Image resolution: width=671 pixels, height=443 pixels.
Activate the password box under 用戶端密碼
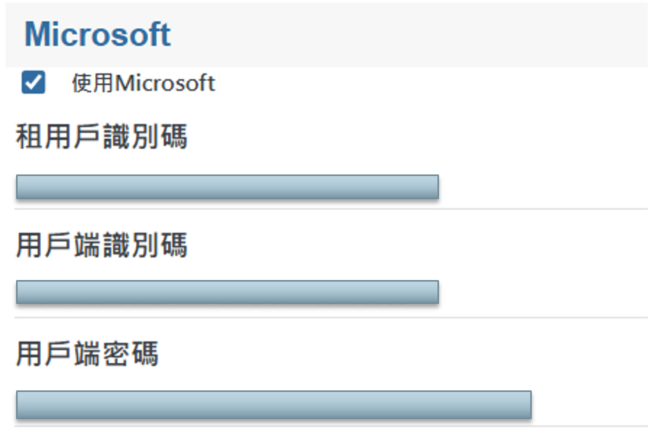click(273, 404)
